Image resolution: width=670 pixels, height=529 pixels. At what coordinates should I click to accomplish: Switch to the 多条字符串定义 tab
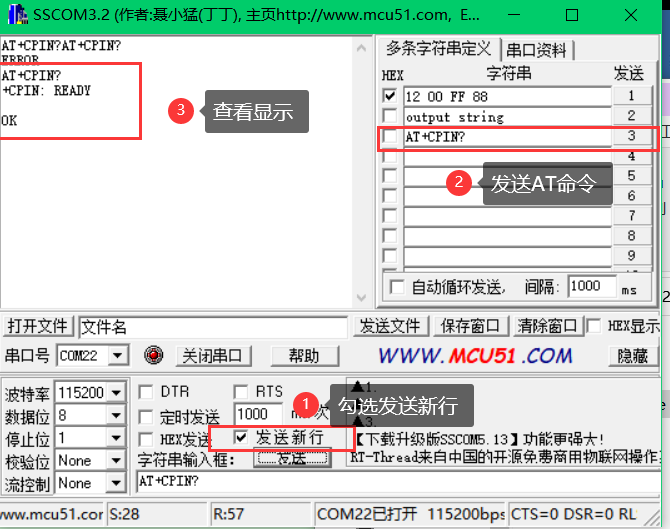pyautogui.click(x=439, y=49)
